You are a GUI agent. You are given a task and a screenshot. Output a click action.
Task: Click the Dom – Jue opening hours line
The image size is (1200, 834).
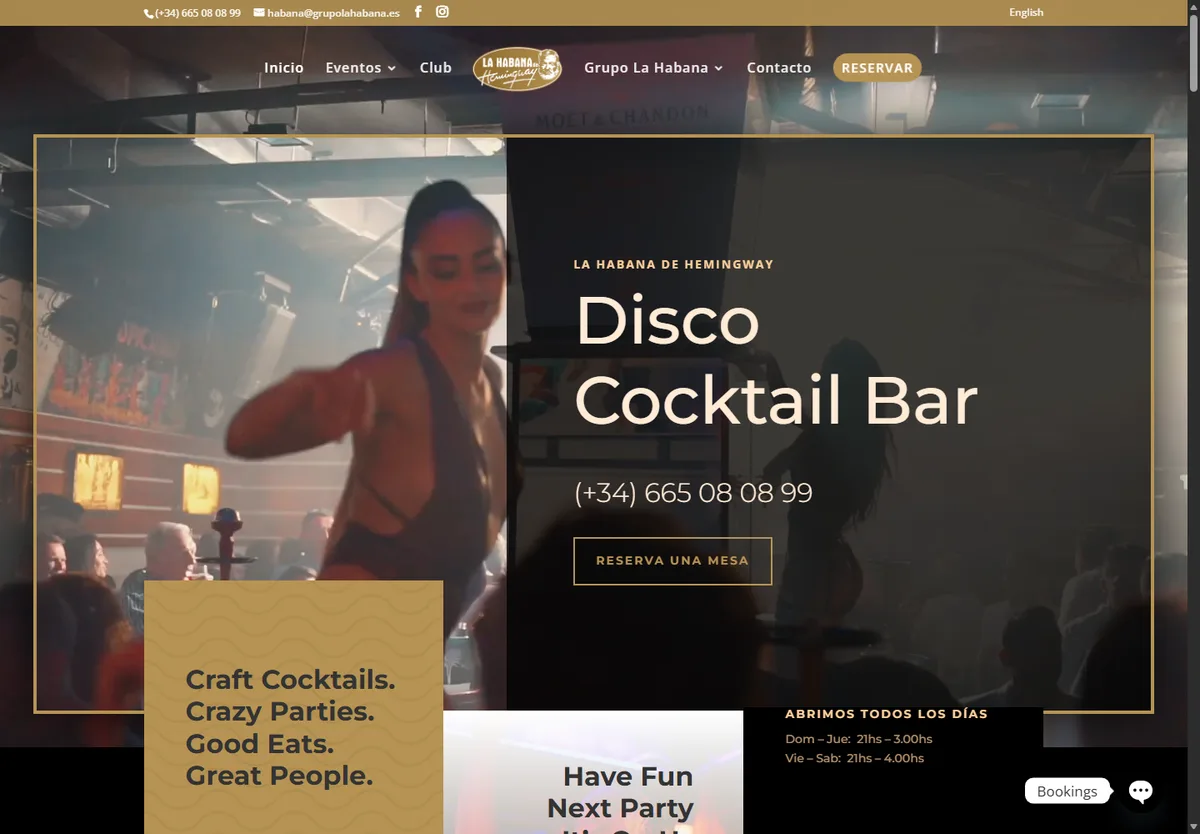coord(859,739)
